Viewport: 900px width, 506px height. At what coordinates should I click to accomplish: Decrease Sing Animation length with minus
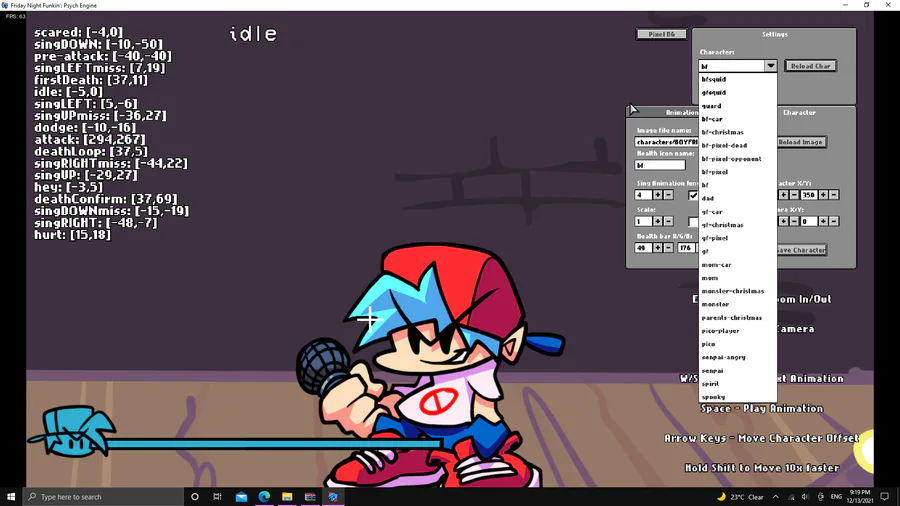click(668, 195)
